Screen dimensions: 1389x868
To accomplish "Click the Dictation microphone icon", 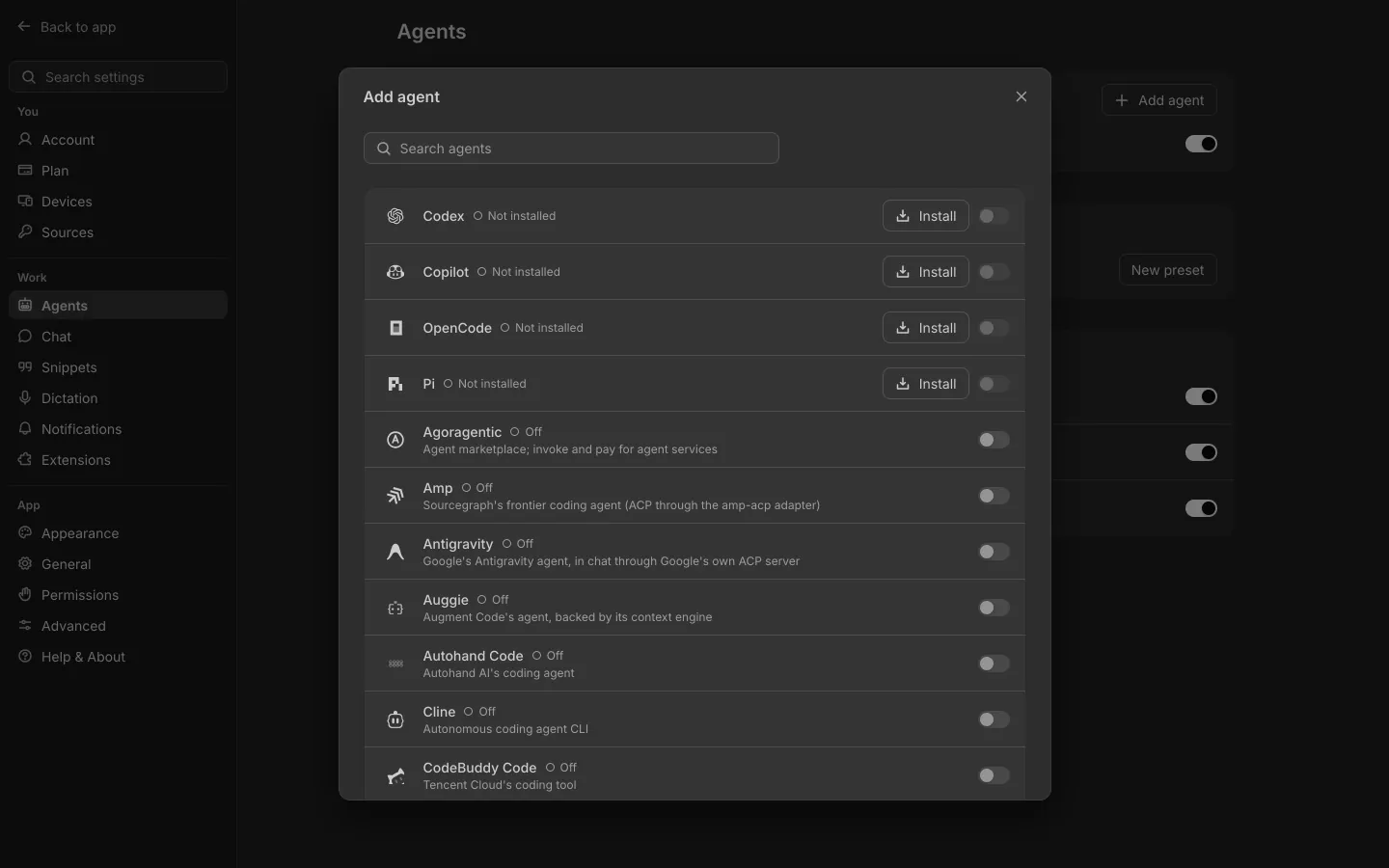I will tap(25, 398).
